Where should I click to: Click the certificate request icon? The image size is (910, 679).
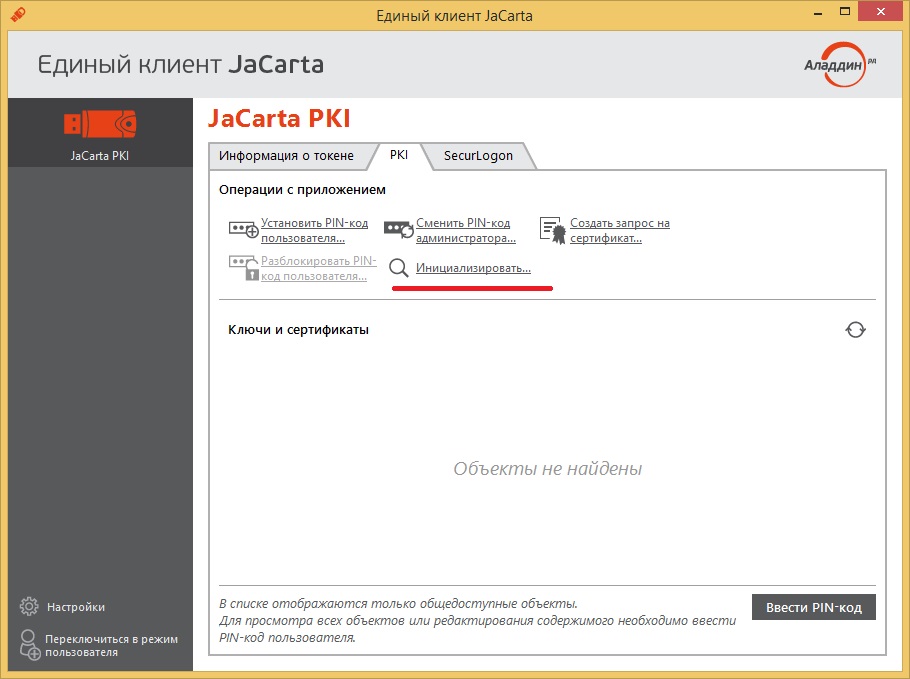click(x=552, y=230)
